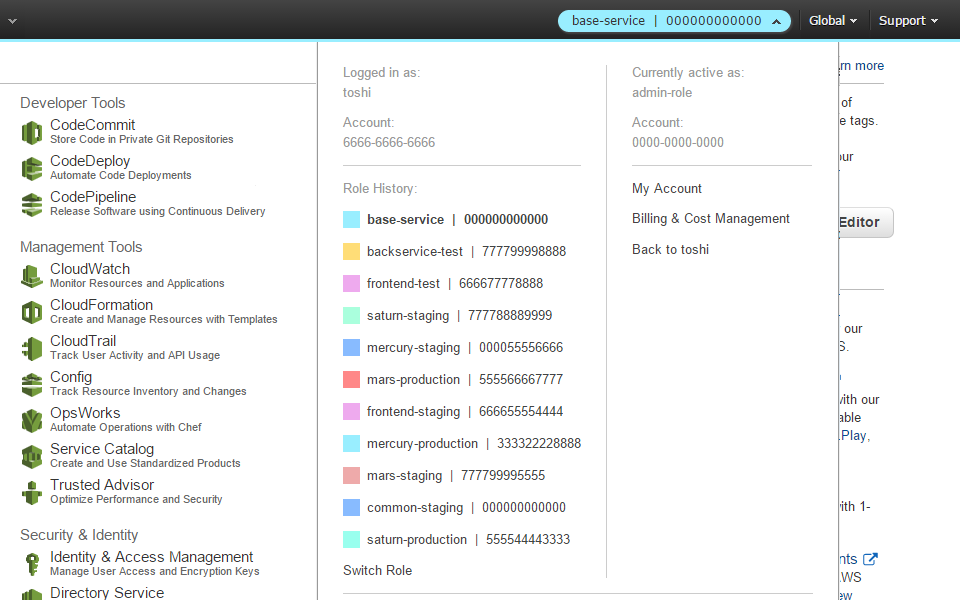960x600 pixels.
Task: Select the CloudWatch icon
Action: (31, 275)
